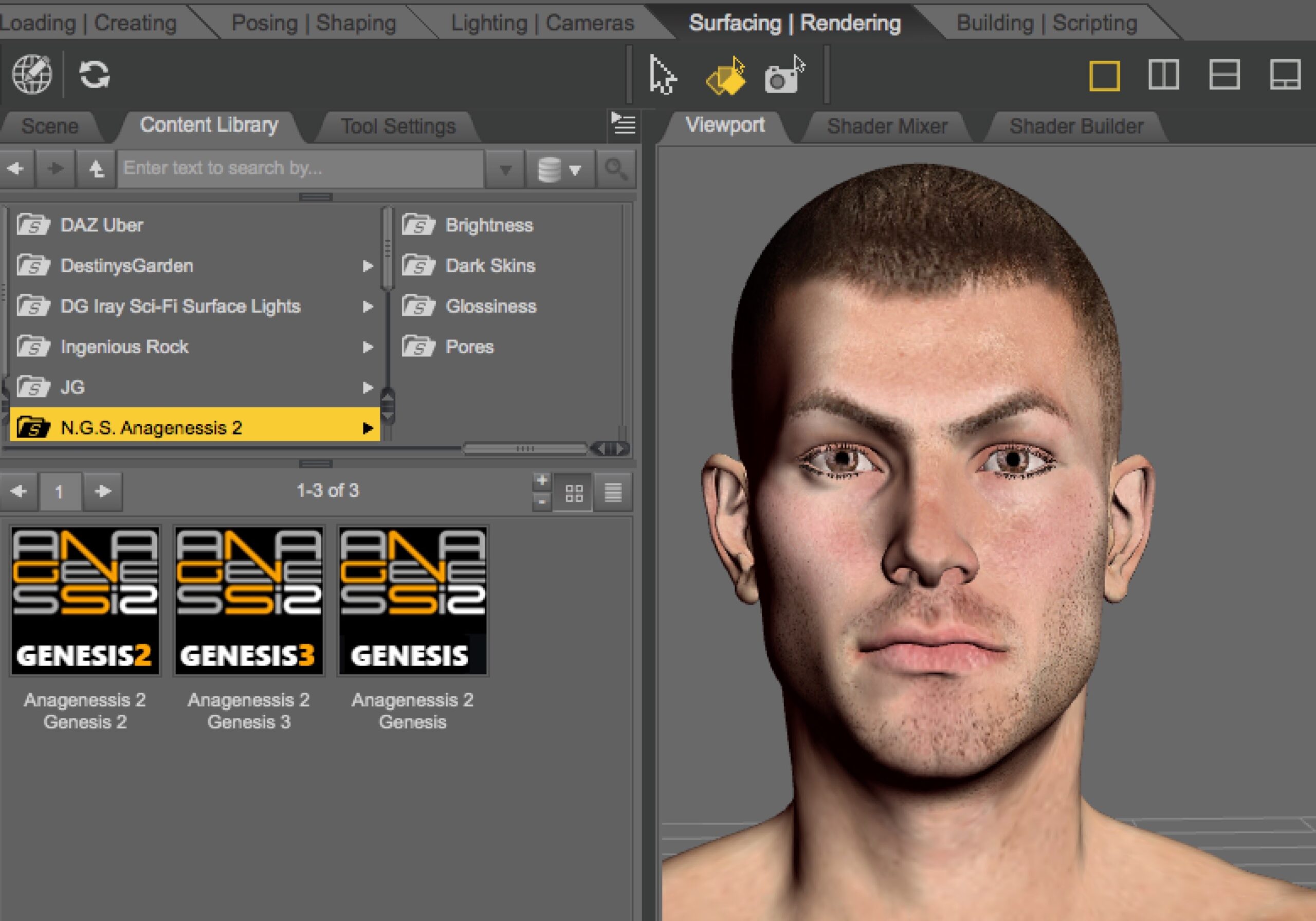The height and width of the screenshot is (921, 1316).
Task: Activate the Surface Selection tool
Action: click(x=726, y=76)
